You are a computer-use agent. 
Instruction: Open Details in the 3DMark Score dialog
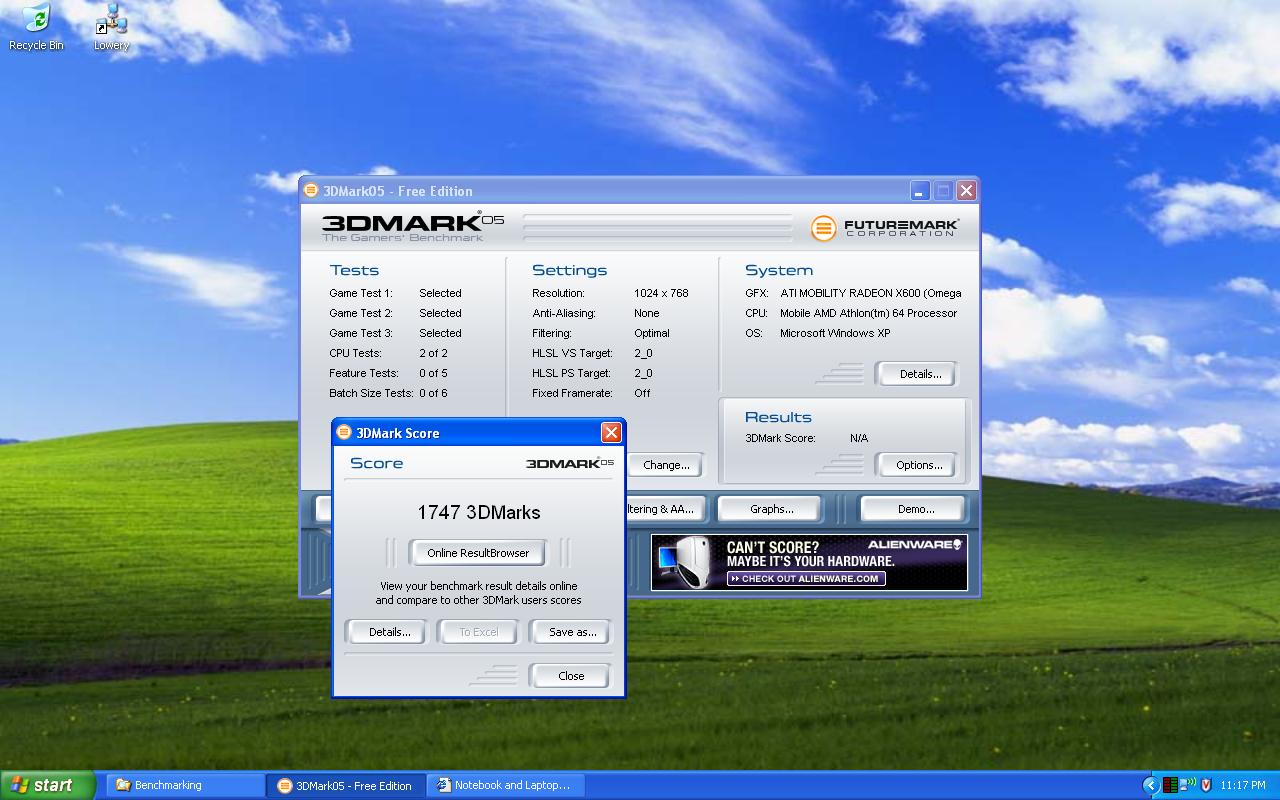[389, 632]
